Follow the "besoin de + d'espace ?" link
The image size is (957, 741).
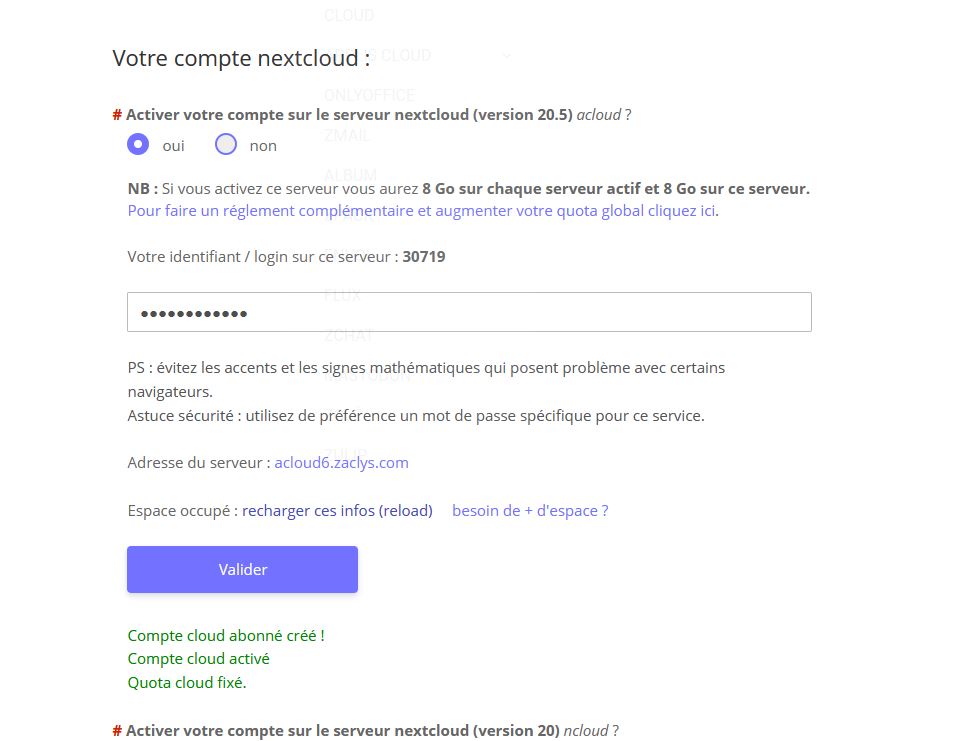(530, 511)
